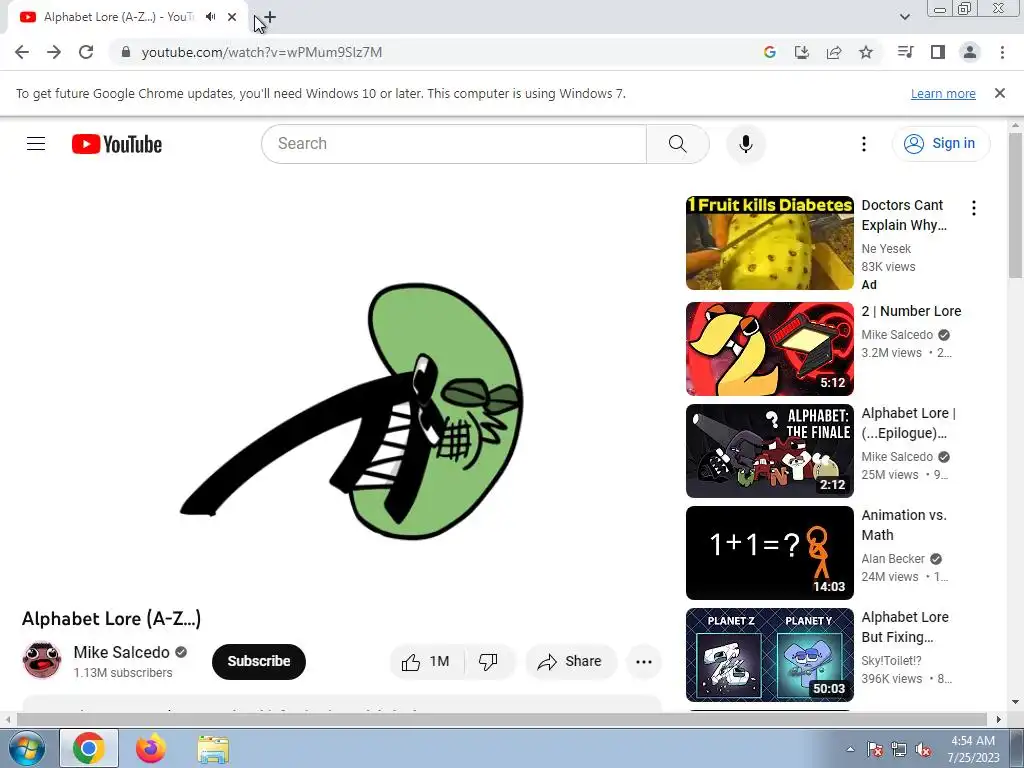This screenshot has height=768, width=1024.
Task: Open the Windows Start button
Action: [26, 748]
